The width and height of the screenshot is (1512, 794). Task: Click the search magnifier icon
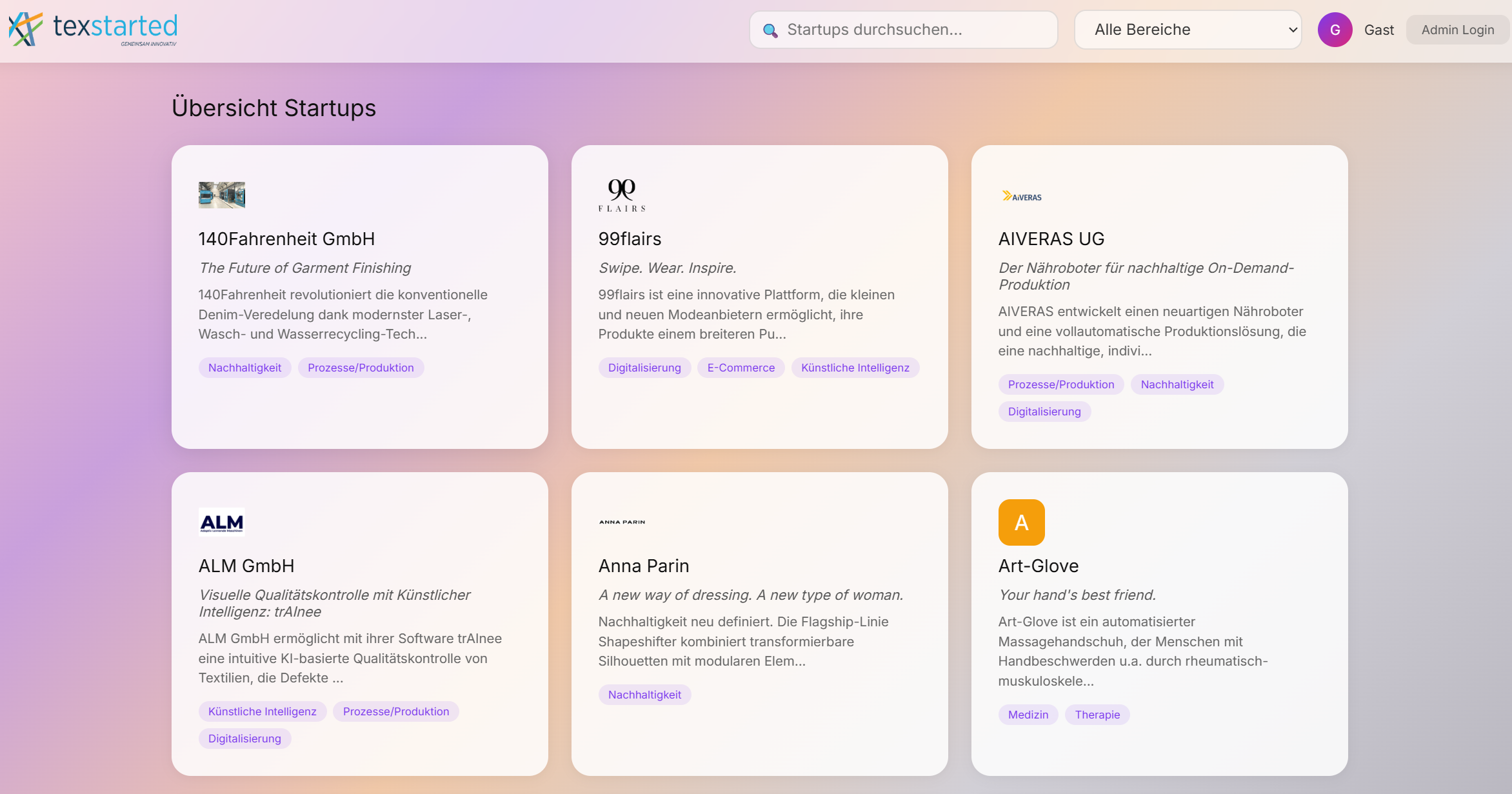pos(770,30)
